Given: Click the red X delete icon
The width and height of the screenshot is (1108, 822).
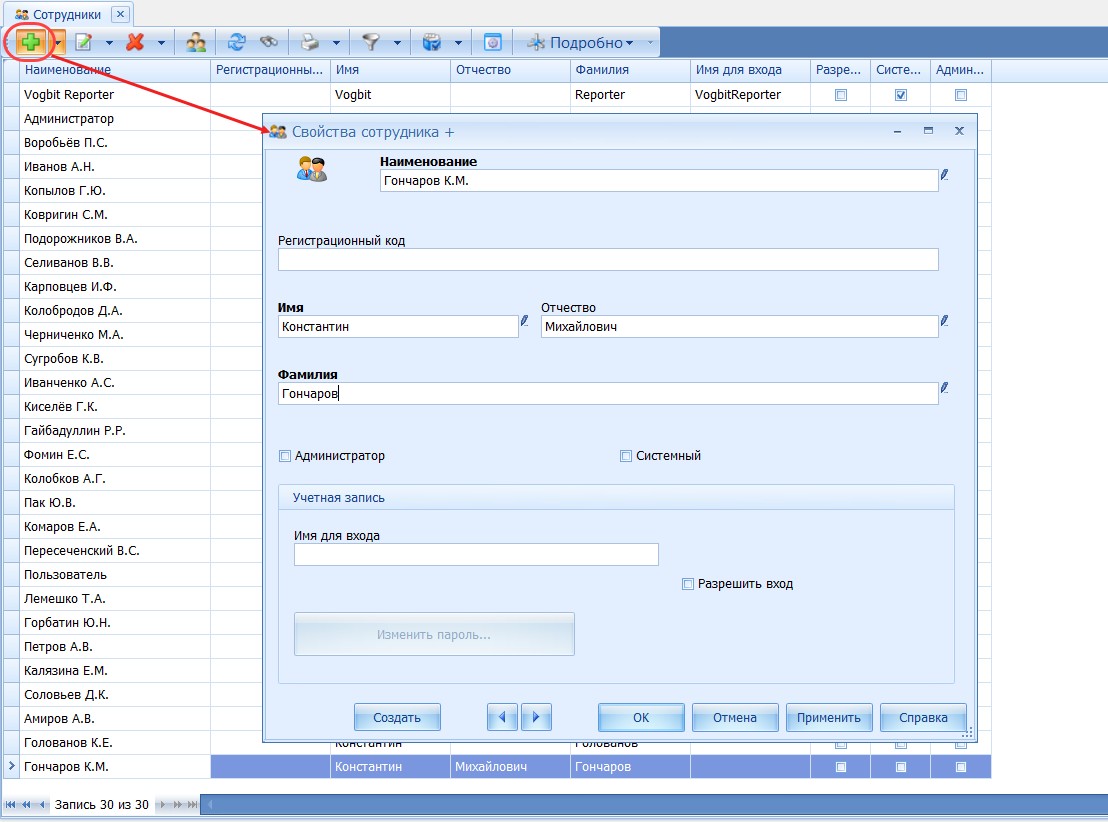Looking at the screenshot, I should tap(135, 42).
